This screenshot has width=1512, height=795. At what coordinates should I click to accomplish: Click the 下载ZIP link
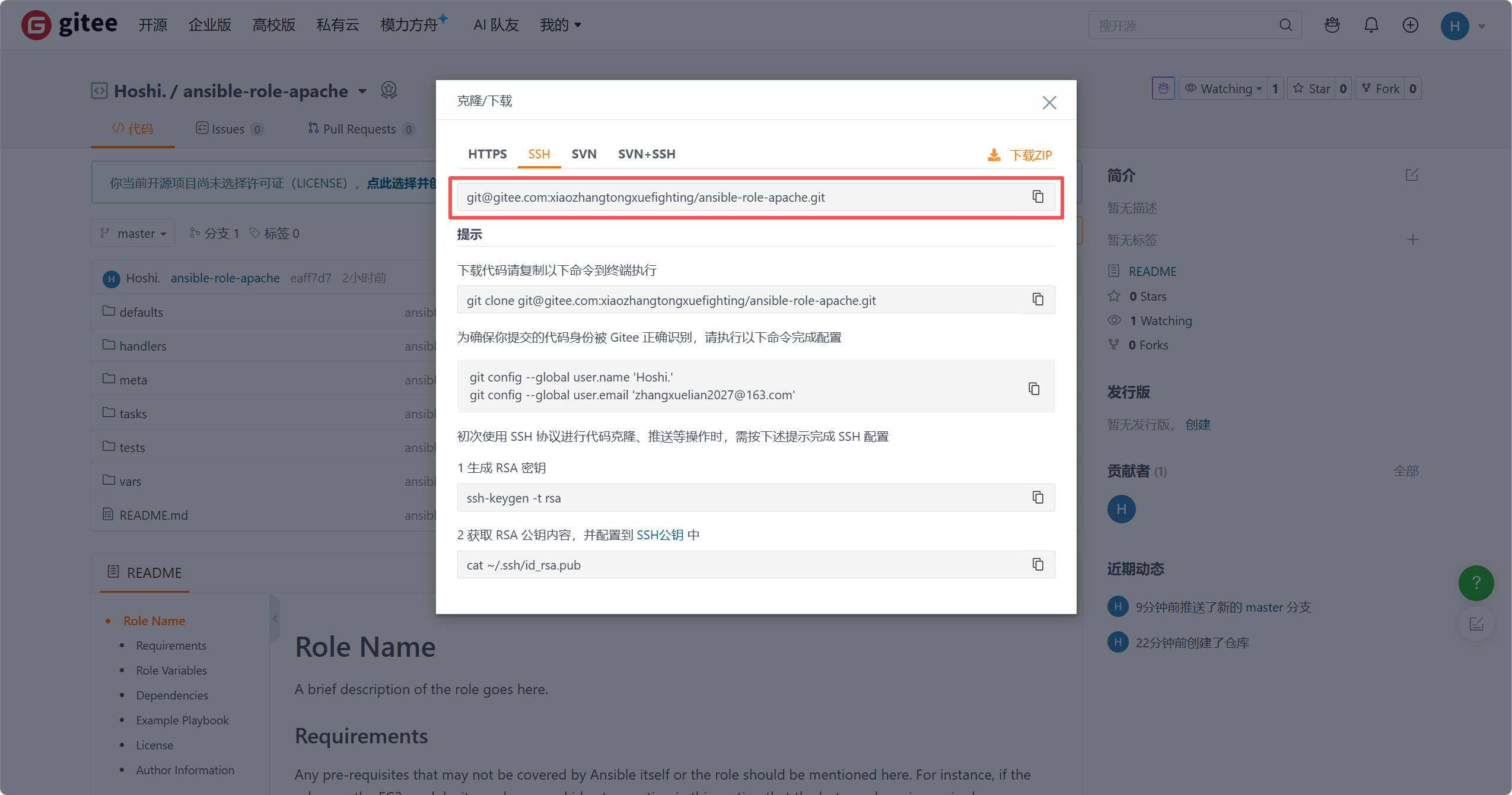[1031, 155]
